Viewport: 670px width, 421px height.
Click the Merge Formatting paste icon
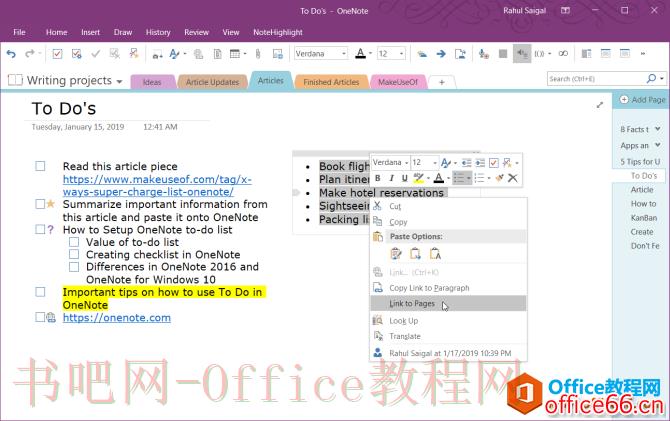point(415,254)
